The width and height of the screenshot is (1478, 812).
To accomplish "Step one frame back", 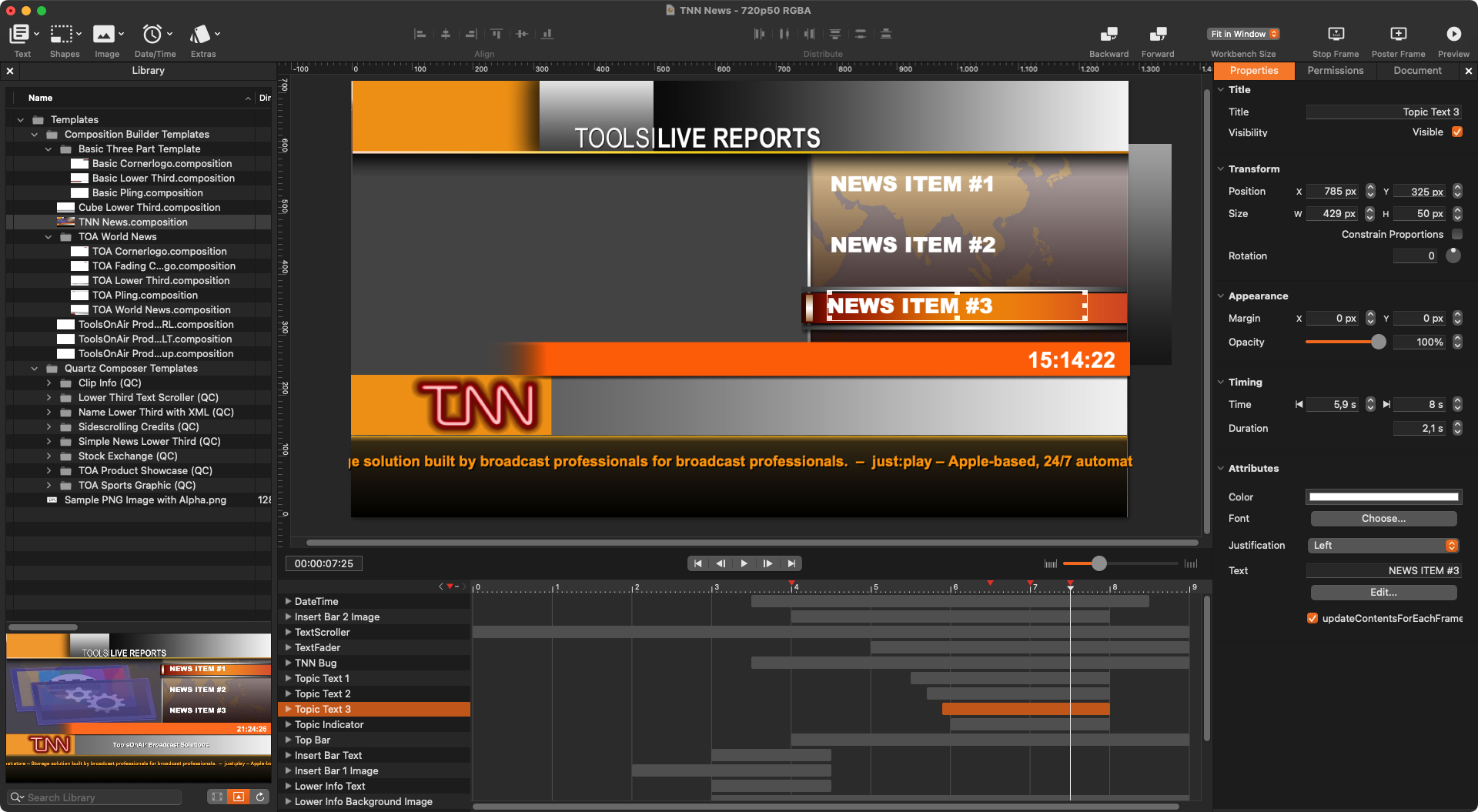I will click(x=721, y=563).
